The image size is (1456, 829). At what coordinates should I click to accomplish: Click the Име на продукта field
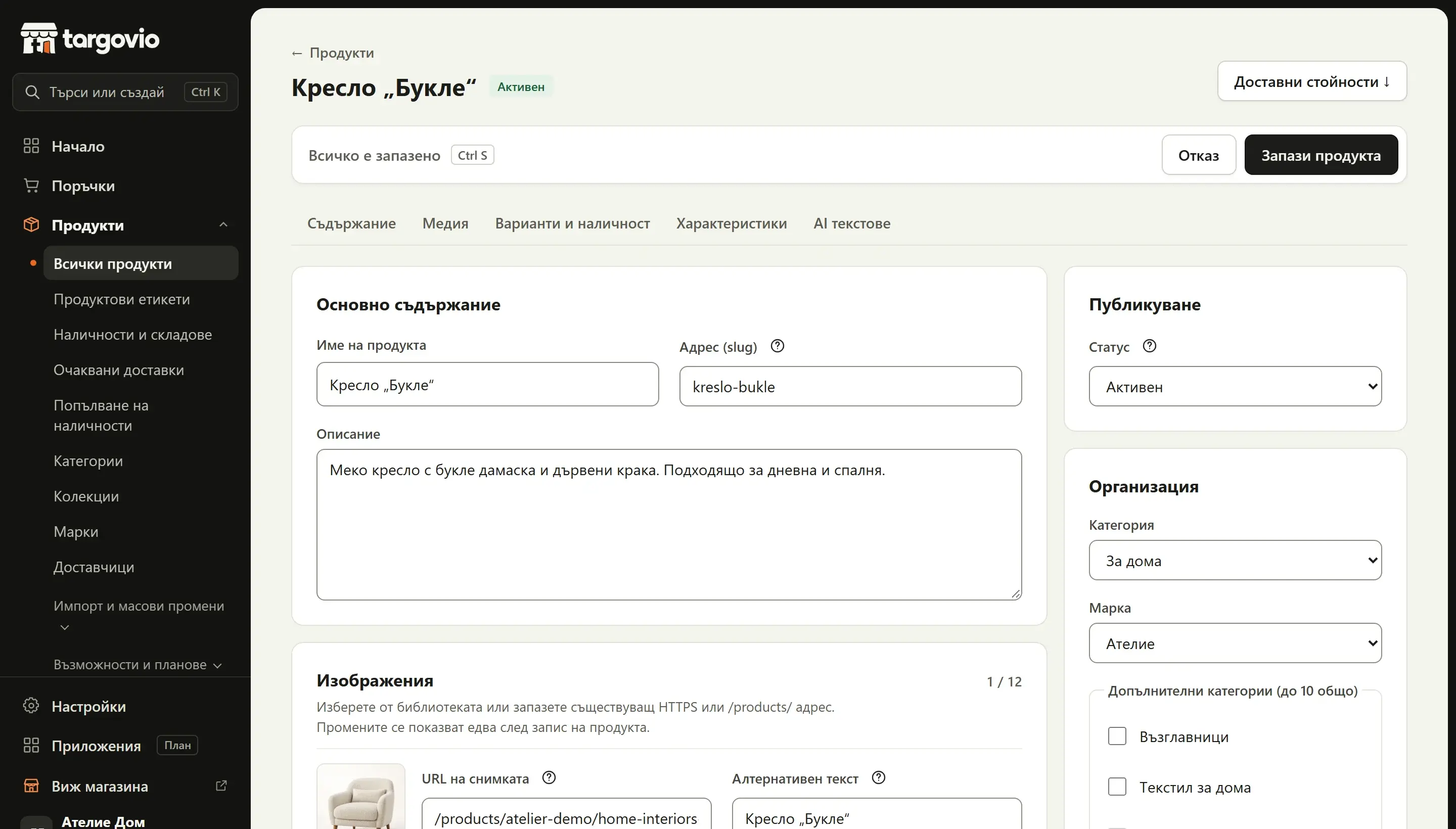point(487,384)
